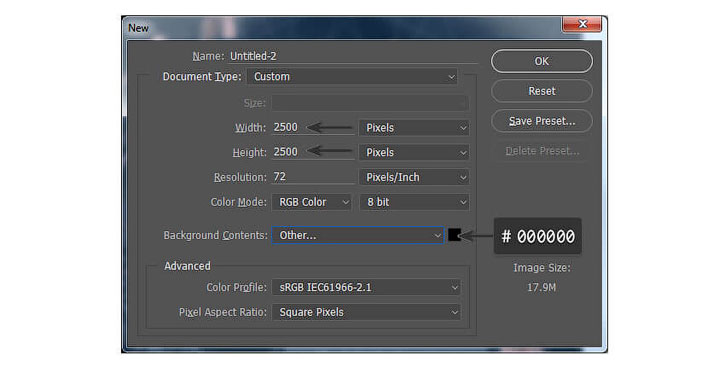Click the Width value field

313,127
